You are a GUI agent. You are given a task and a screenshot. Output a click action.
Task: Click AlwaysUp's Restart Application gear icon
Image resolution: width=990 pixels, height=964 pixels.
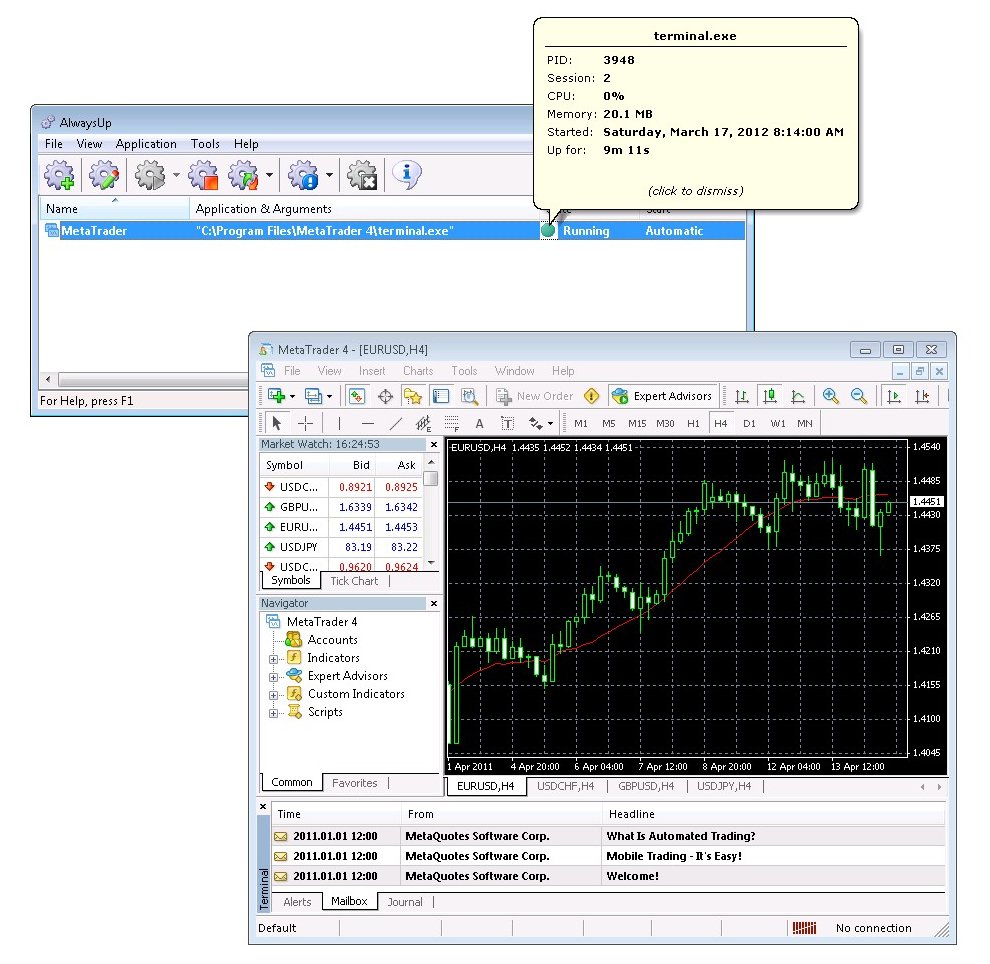pos(244,175)
